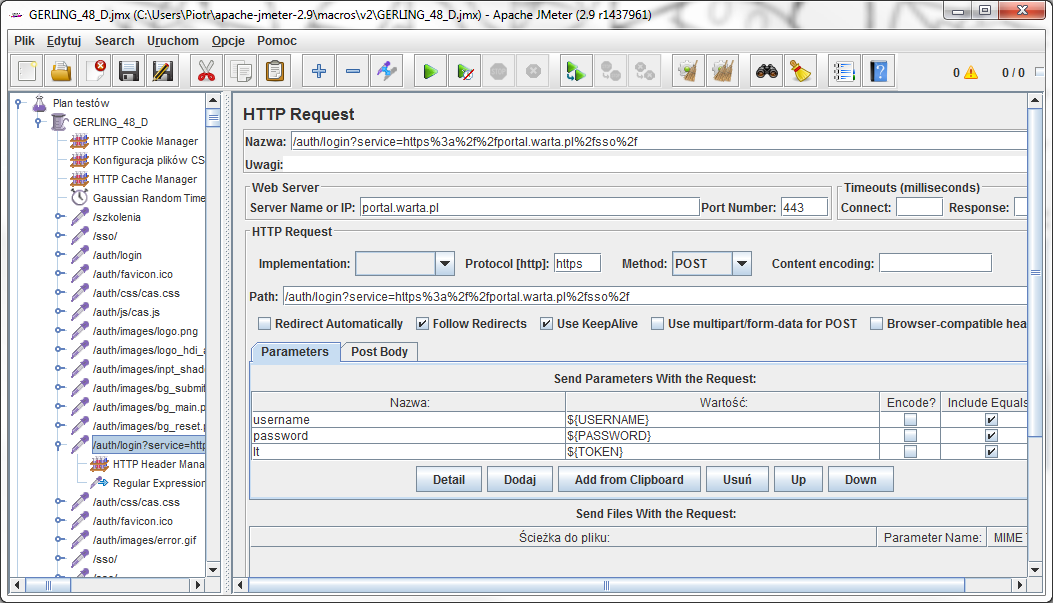Open the Method POST dropdown
This screenshot has width=1053, height=603.
[741, 264]
